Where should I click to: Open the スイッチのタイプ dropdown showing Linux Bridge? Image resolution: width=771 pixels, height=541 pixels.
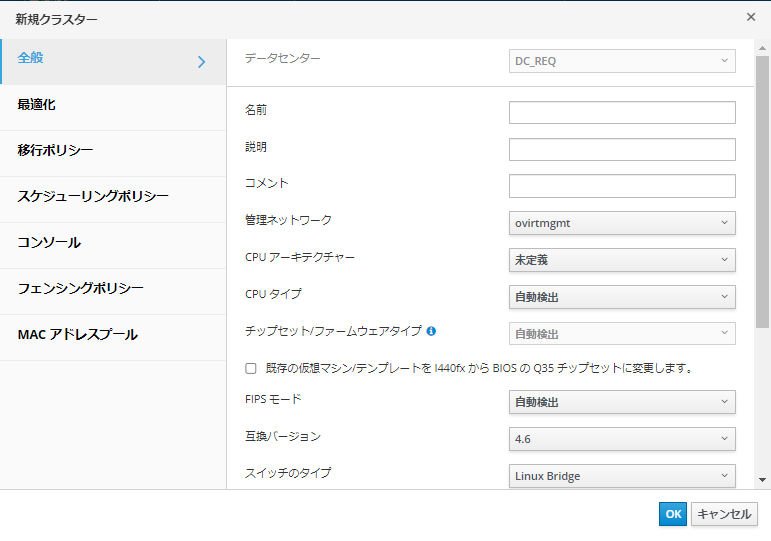coord(622,476)
